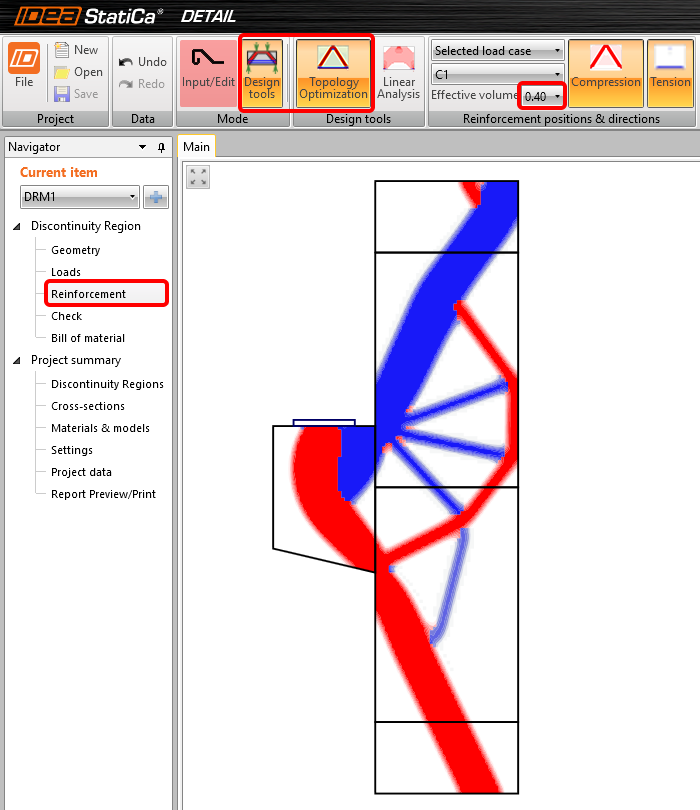700x810 pixels.
Task: Open Materials & models item
Action: pos(100,428)
